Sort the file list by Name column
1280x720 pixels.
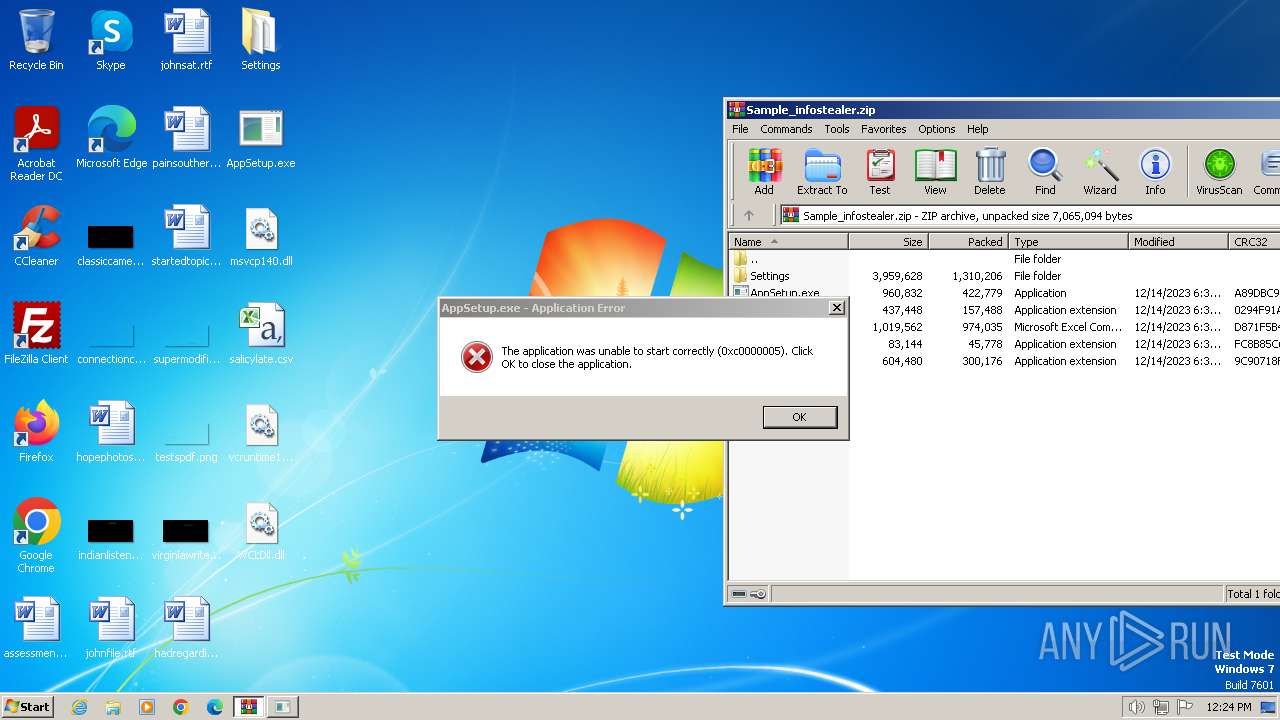tap(789, 242)
